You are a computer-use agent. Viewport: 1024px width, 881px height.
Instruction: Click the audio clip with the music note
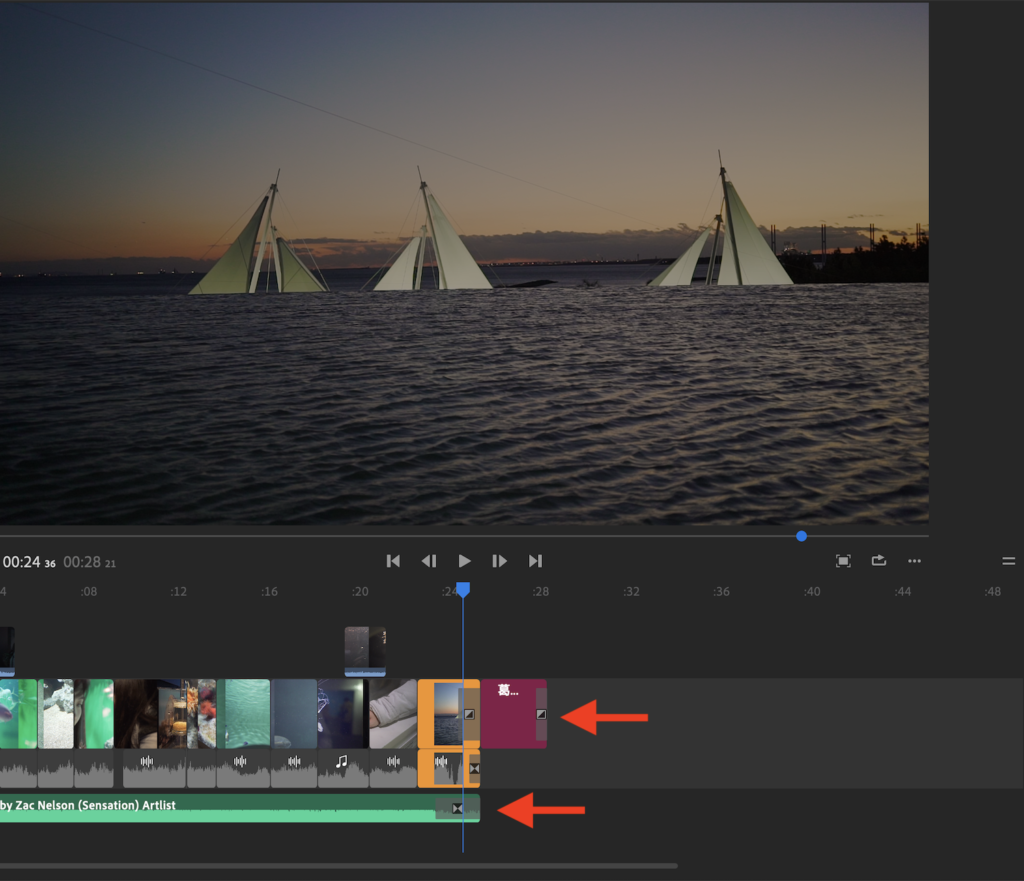pos(342,767)
